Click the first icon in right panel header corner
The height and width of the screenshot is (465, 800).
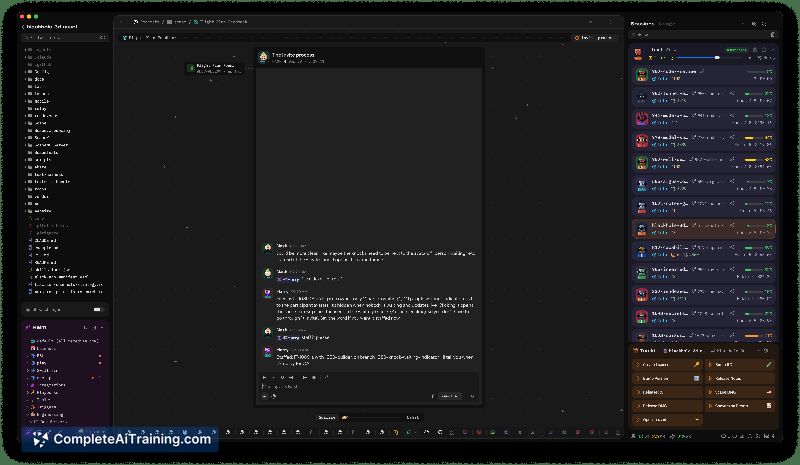pyautogui.click(x=754, y=23)
